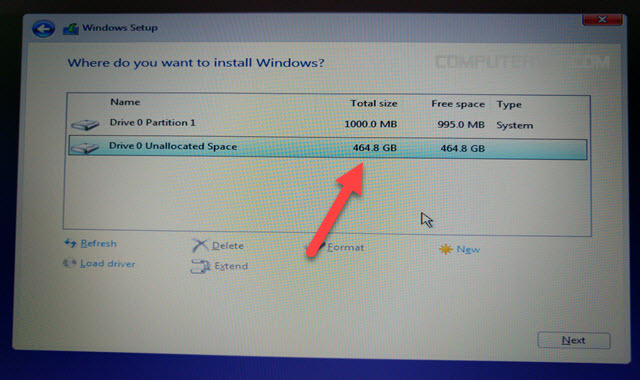
Task: Select the Drive 0 Partition 1 row
Action: coord(328,124)
